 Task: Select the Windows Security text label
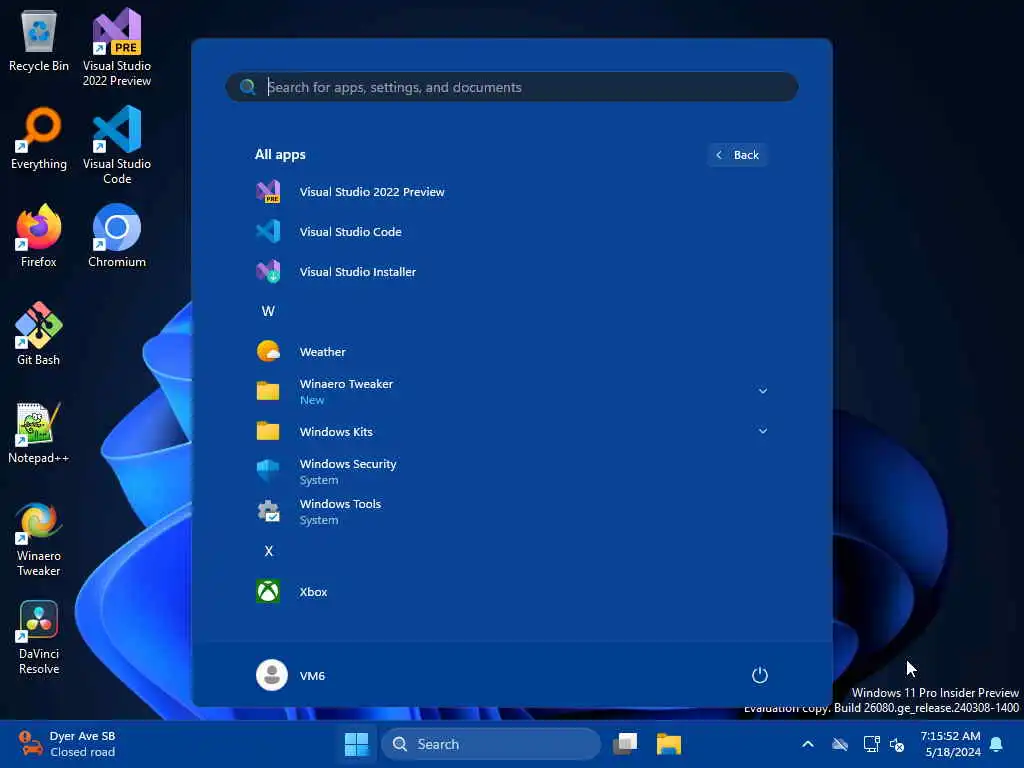347,464
